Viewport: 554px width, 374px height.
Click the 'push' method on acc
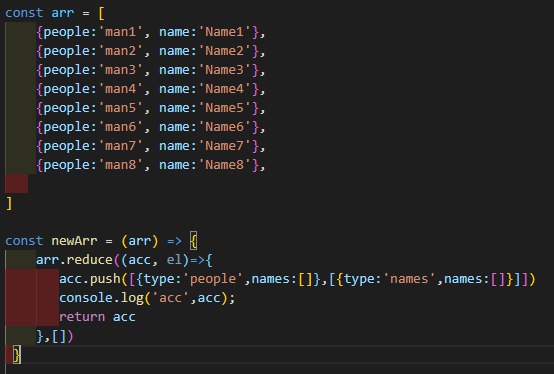tap(105, 279)
